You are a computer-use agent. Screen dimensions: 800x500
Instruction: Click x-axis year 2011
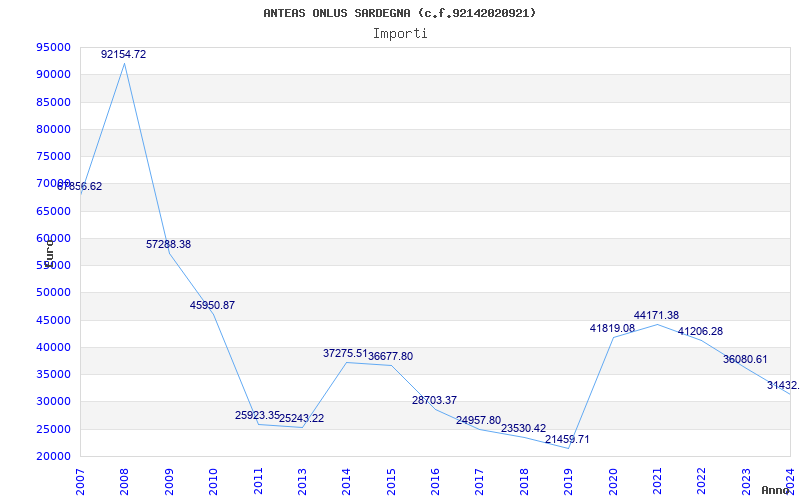pyautogui.click(x=258, y=482)
